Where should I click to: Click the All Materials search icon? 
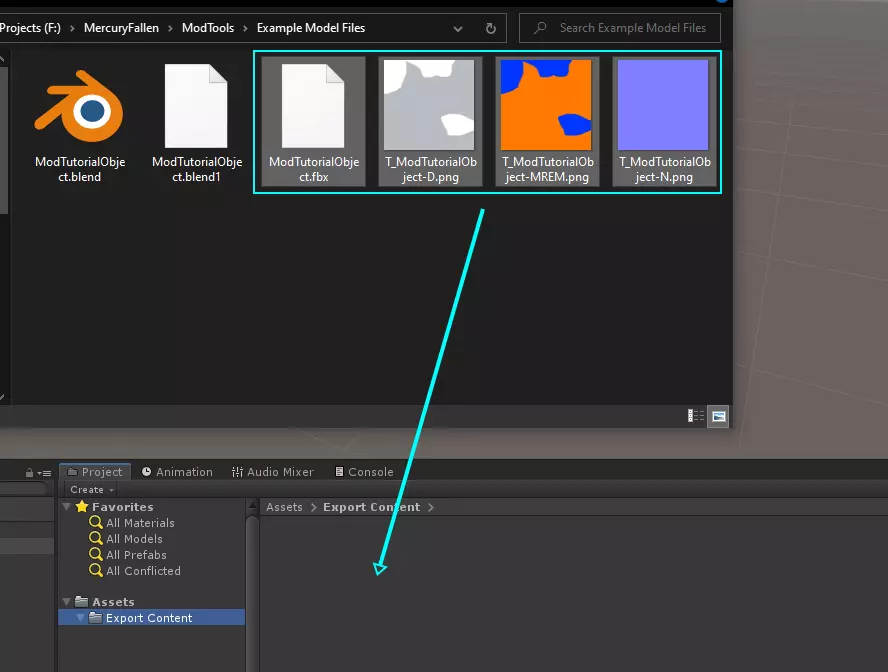[96, 523]
